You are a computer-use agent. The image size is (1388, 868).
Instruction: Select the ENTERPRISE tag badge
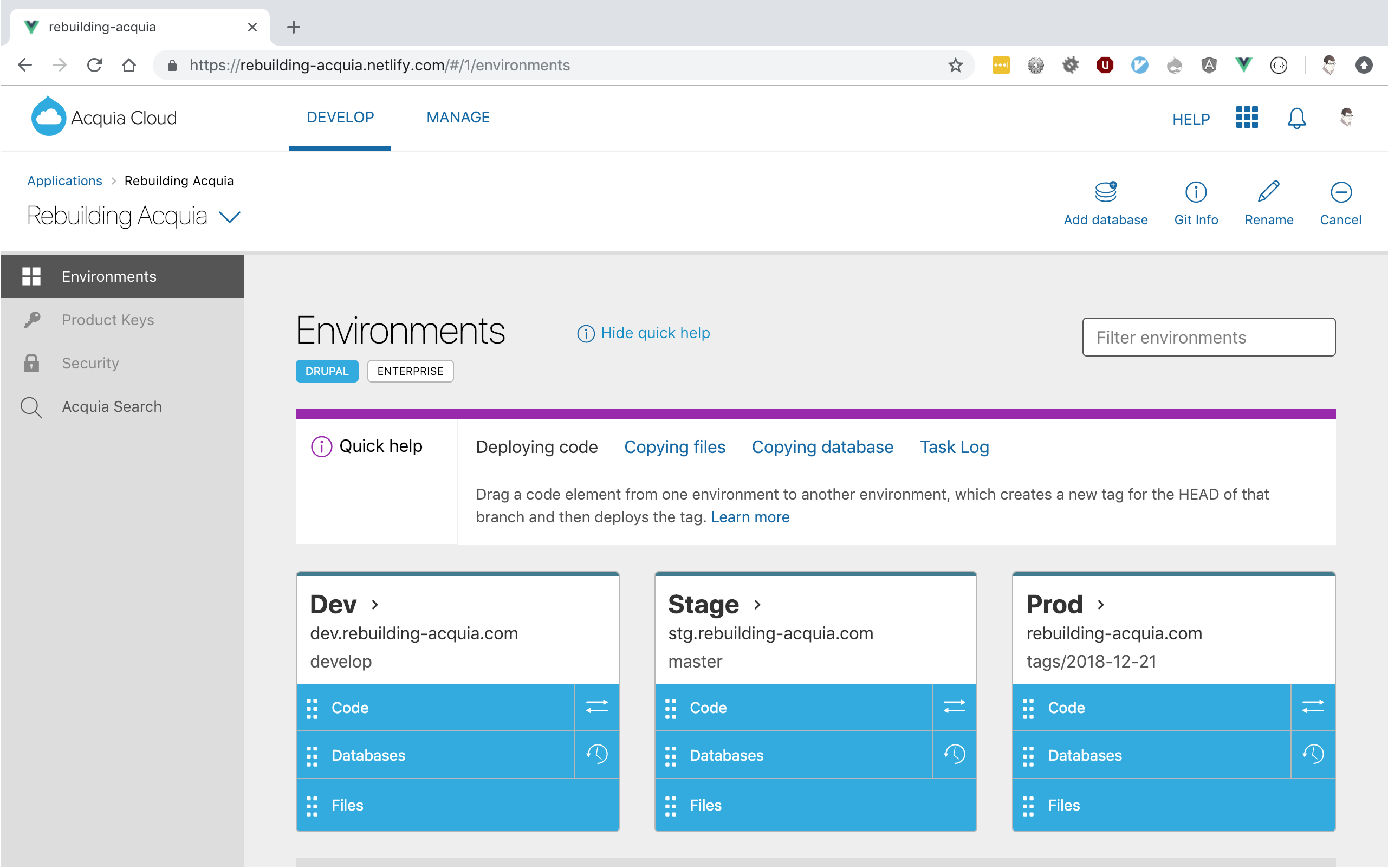point(410,371)
